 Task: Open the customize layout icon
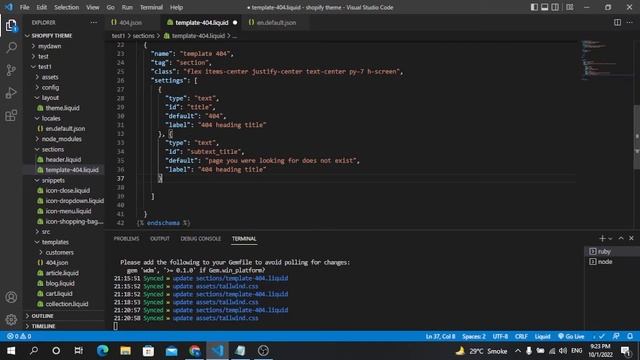click(x=570, y=7)
